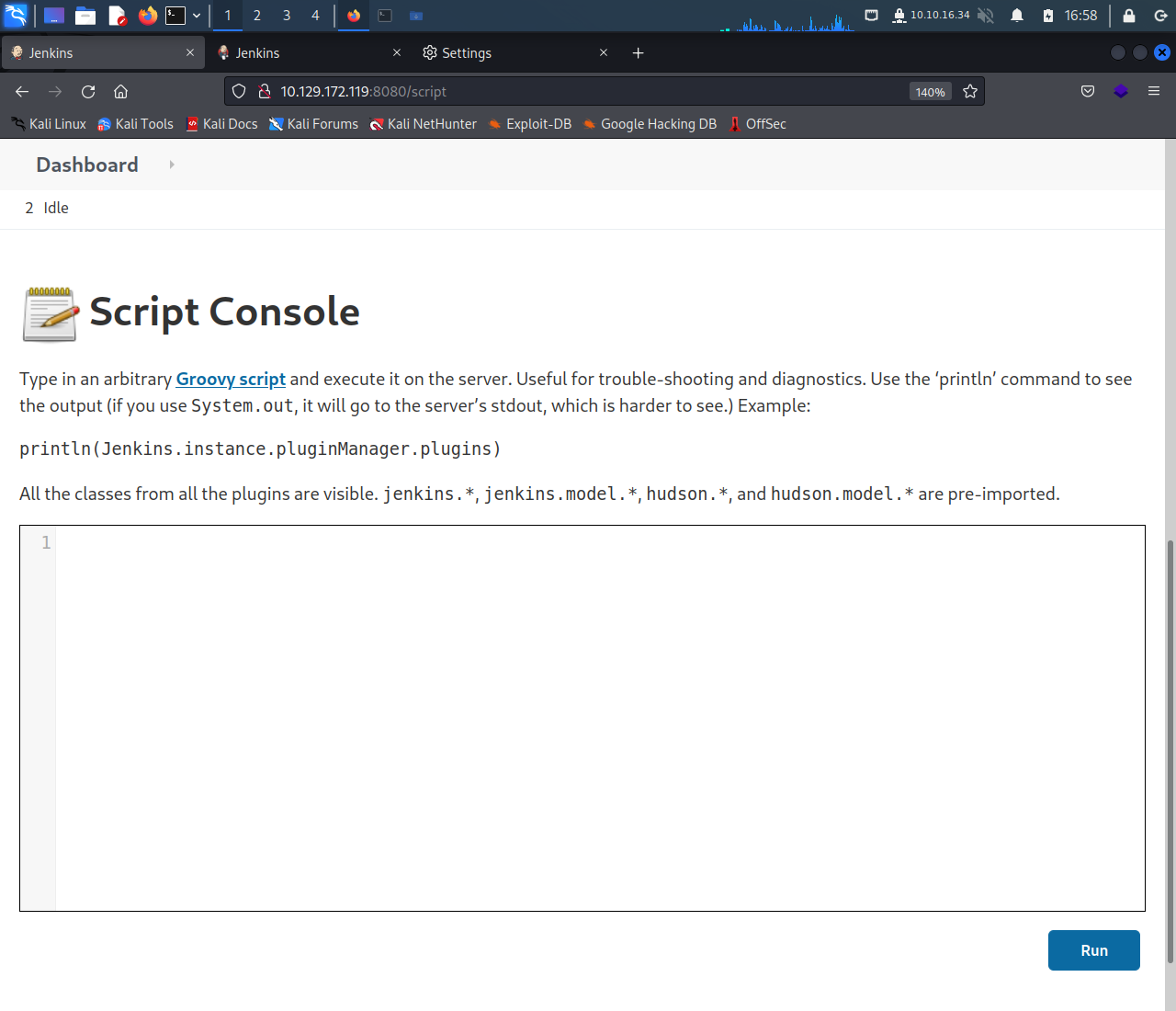
Task: Reset the 140% zoom level badge
Action: 930,92
